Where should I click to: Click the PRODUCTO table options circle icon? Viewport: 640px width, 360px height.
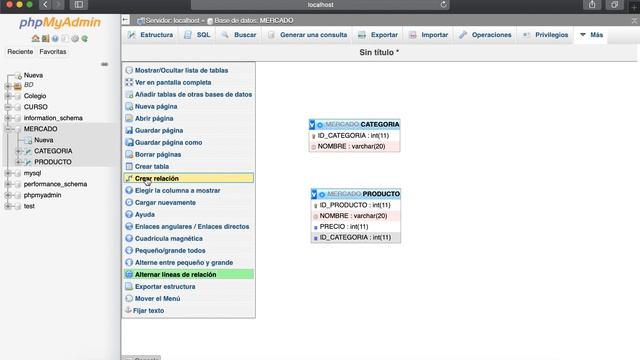tap(322, 195)
